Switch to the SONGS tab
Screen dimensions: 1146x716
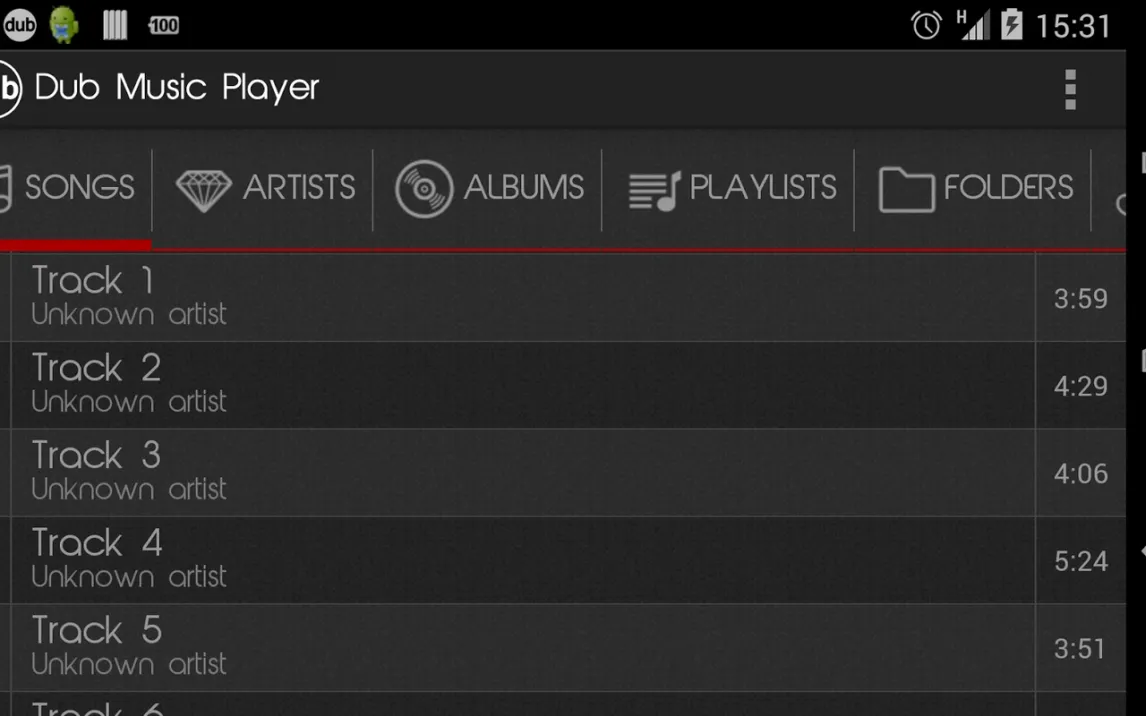[x=78, y=188]
